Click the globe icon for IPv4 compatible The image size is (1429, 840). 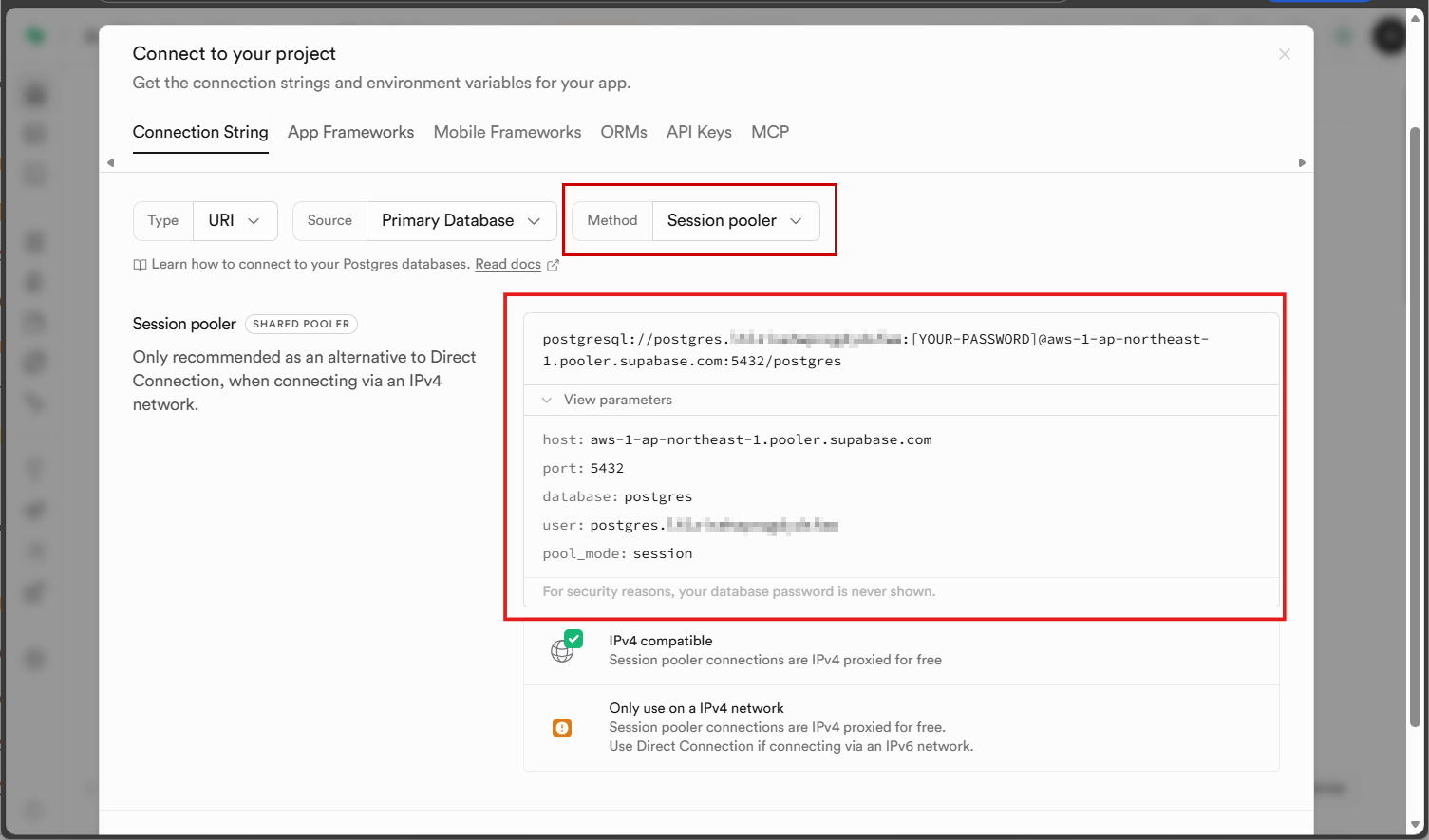click(563, 650)
